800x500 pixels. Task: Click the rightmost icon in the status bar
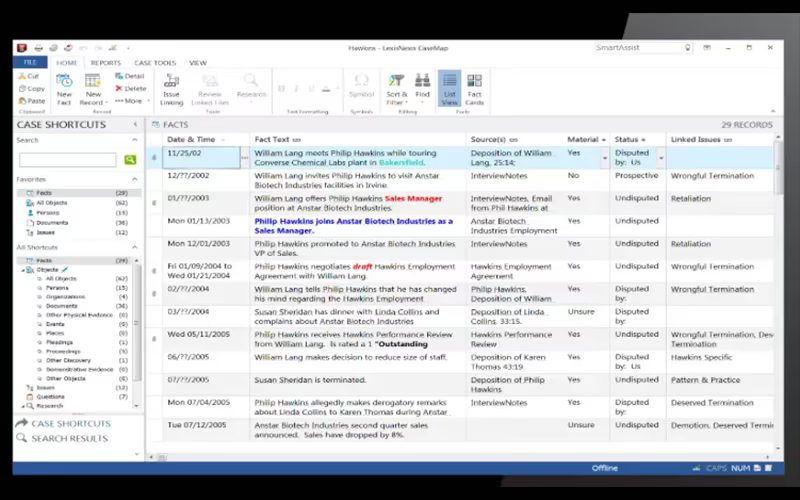coord(768,468)
